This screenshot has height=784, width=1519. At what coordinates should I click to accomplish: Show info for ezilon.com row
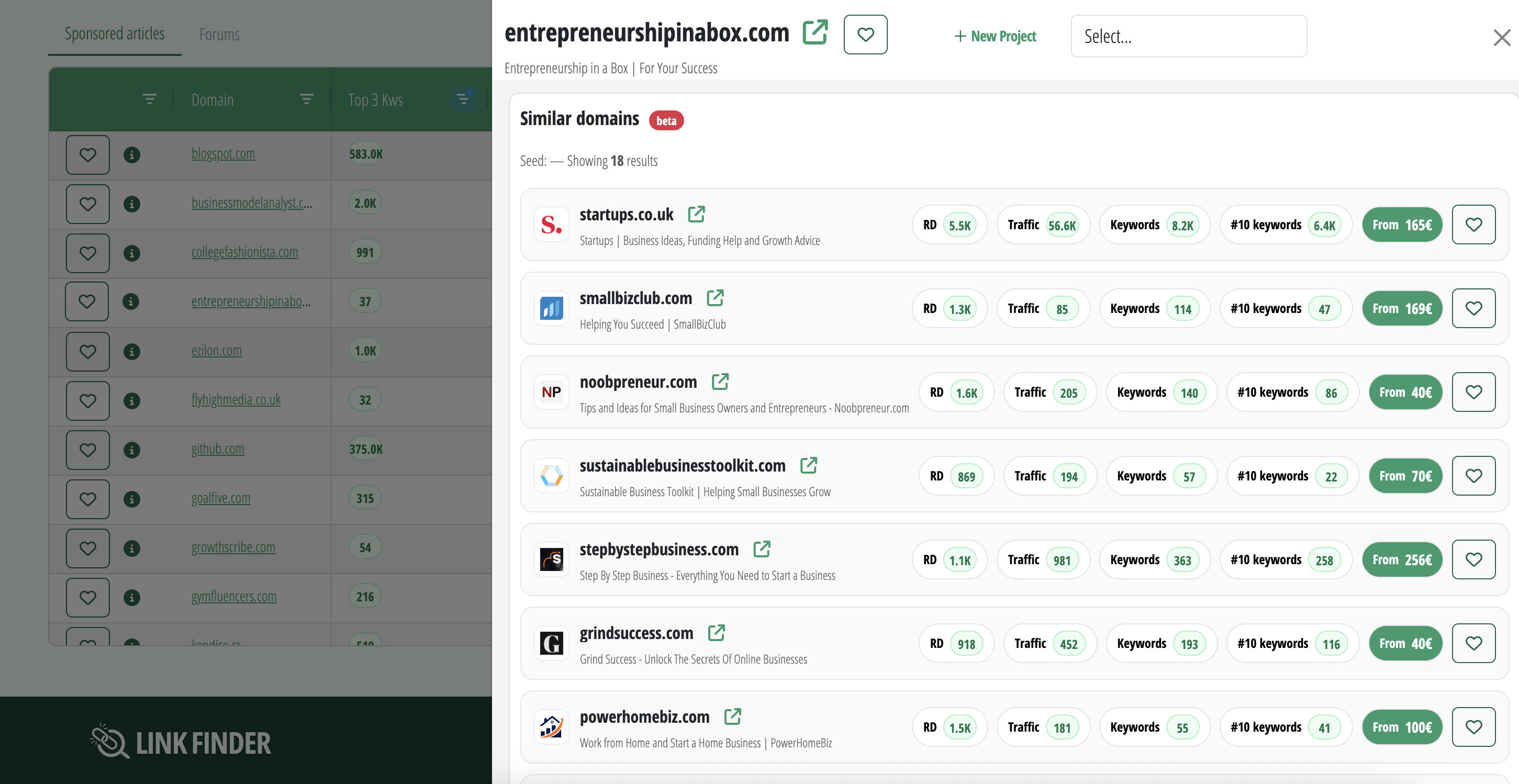point(131,351)
